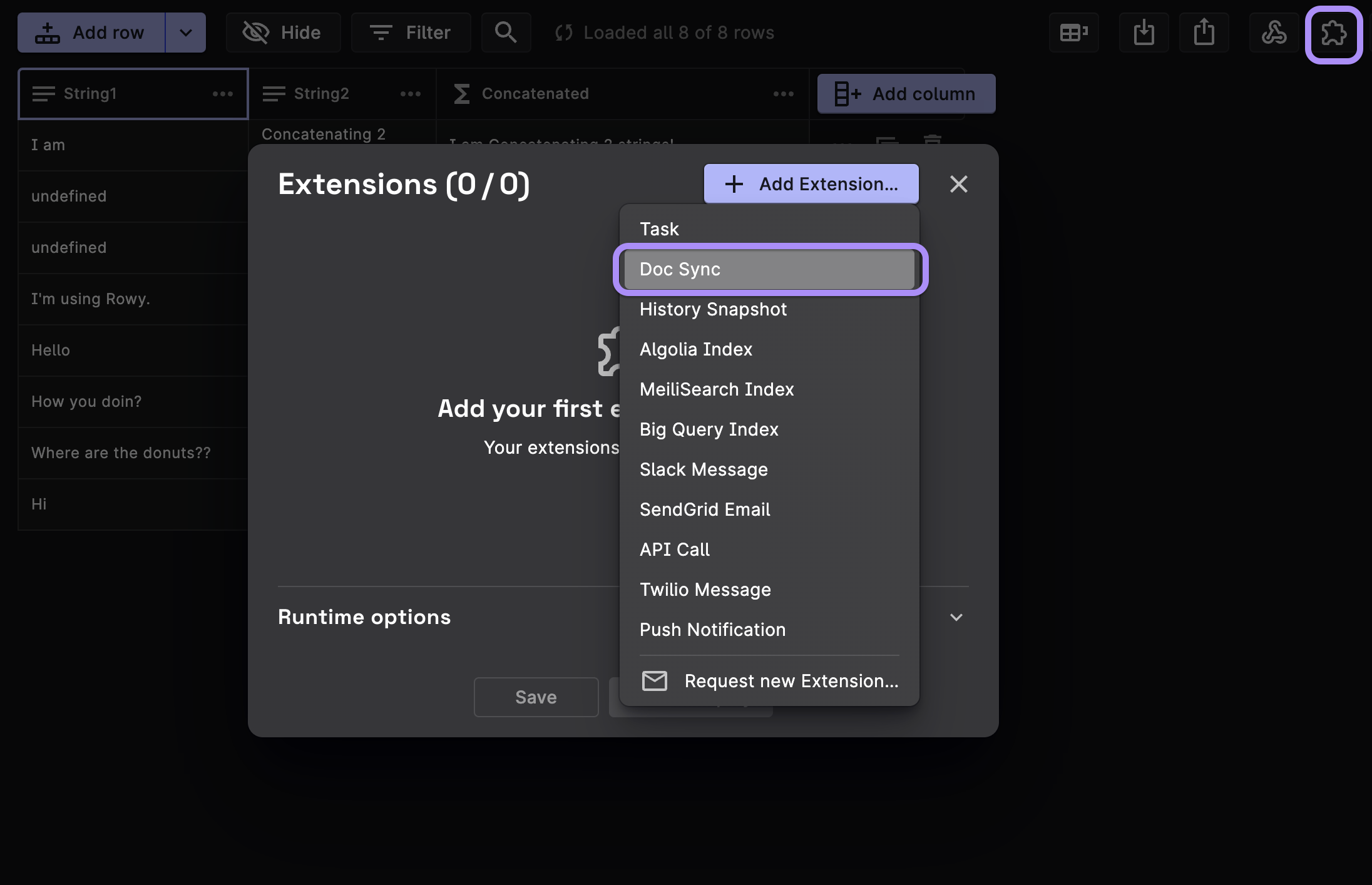Expand the Runtime options section
1372x885 pixels.
[x=956, y=617]
